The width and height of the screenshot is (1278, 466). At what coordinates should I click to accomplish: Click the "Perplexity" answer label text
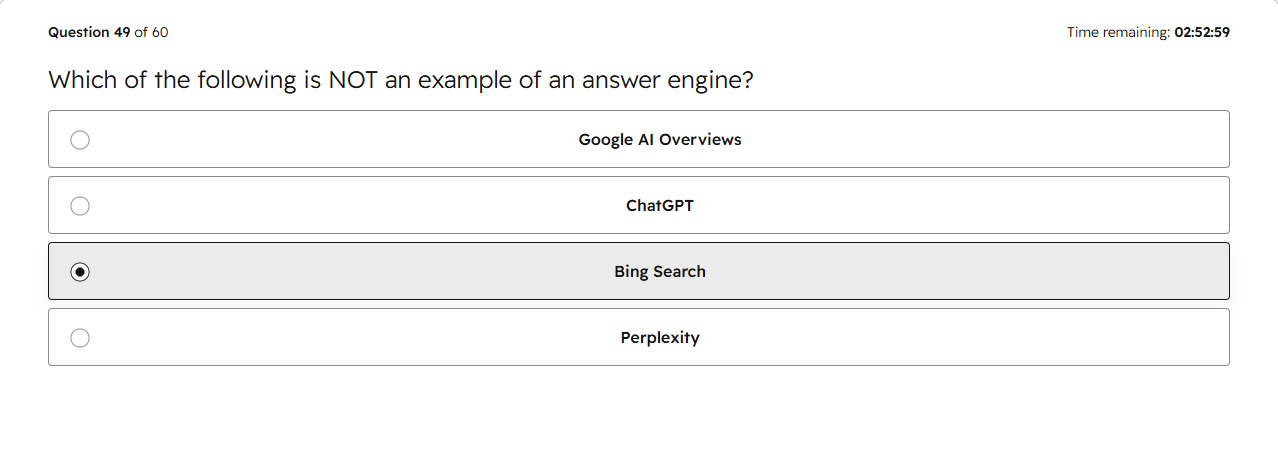pos(660,338)
